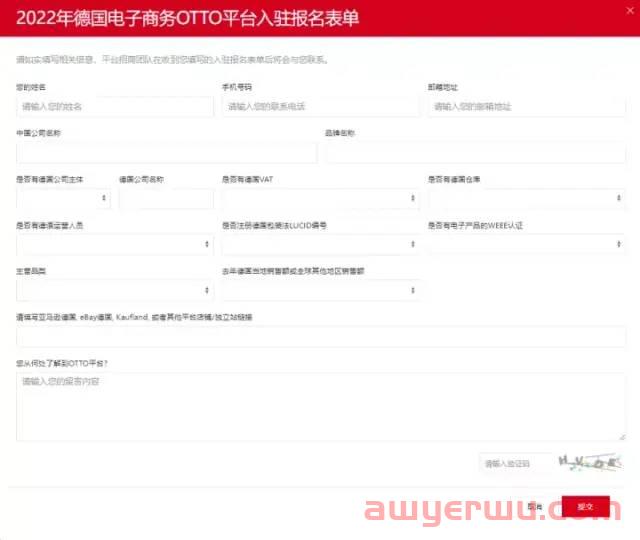Screen dimensions: 640x540
Task: Open the WEEE认证 certification dropdown
Action: click(527, 244)
